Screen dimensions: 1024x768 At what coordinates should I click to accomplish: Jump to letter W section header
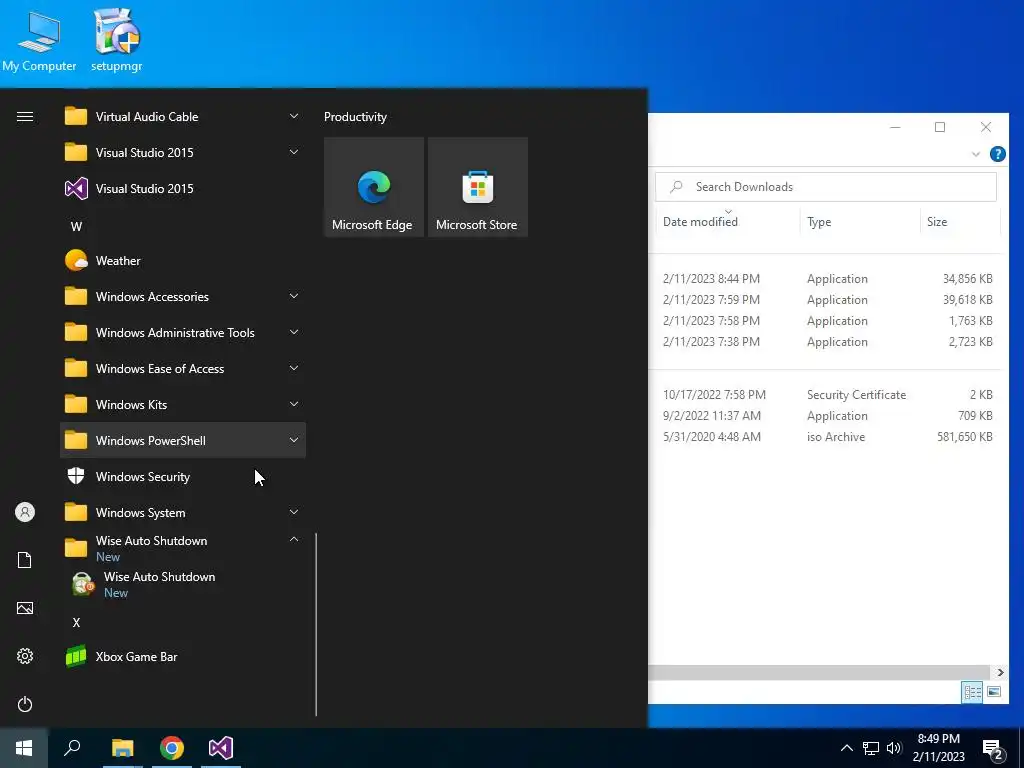[x=76, y=227]
